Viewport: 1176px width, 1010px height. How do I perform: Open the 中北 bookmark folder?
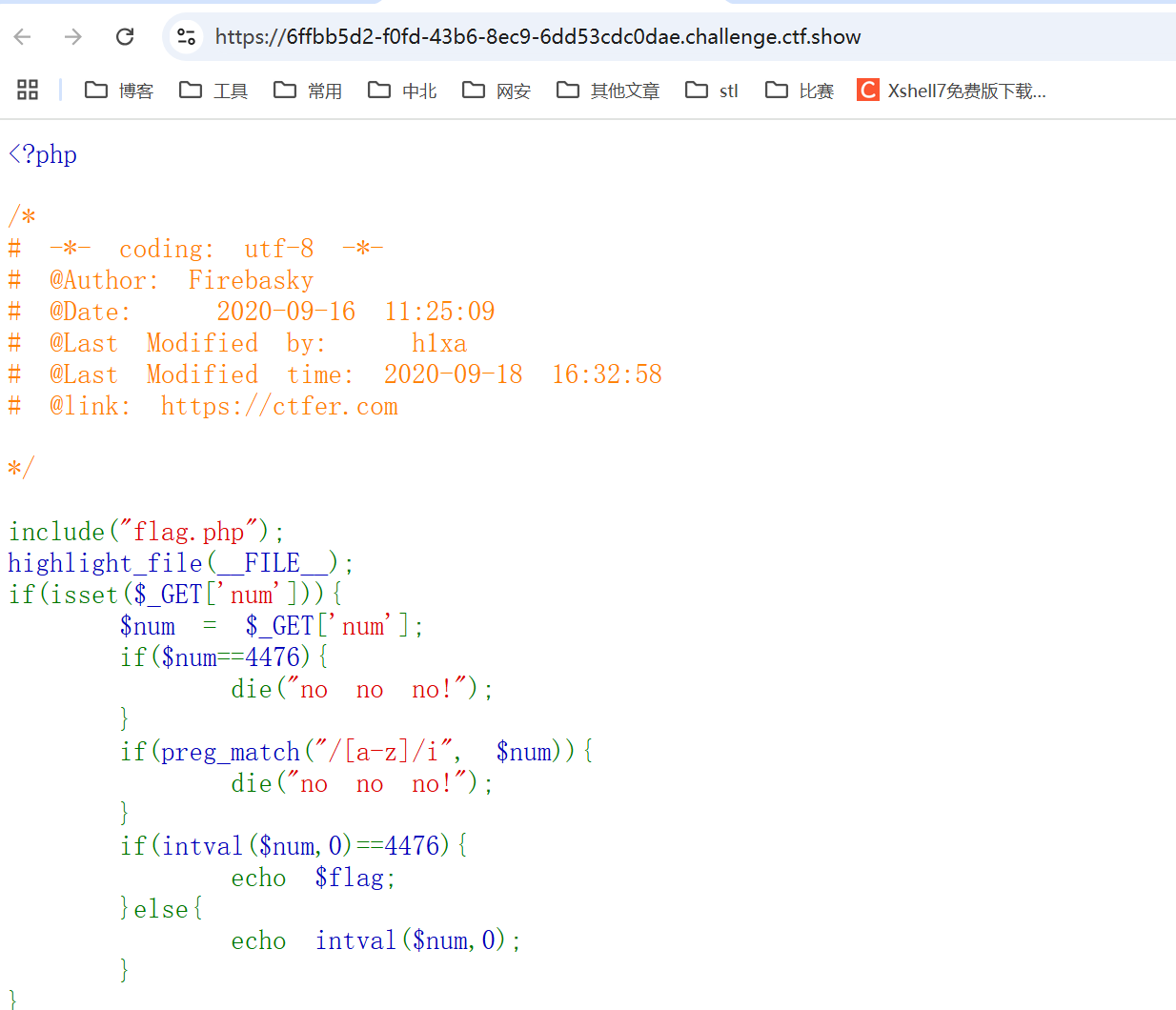point(402,91)
